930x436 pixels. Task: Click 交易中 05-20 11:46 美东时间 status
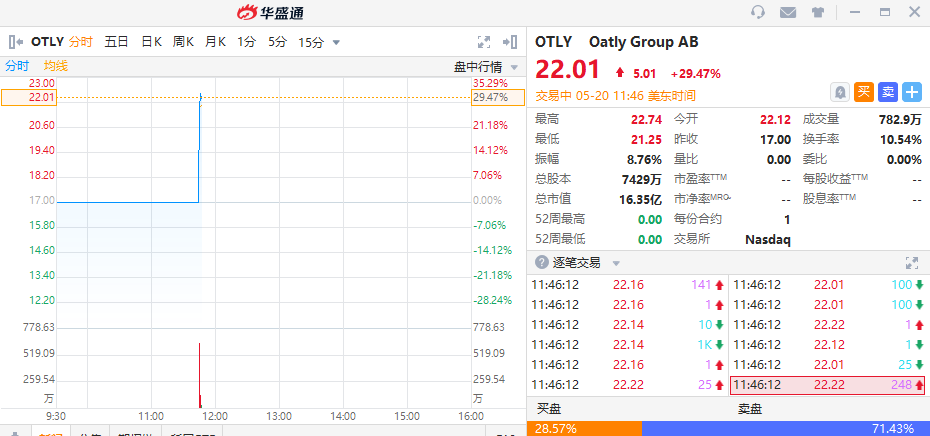point(615,96)
